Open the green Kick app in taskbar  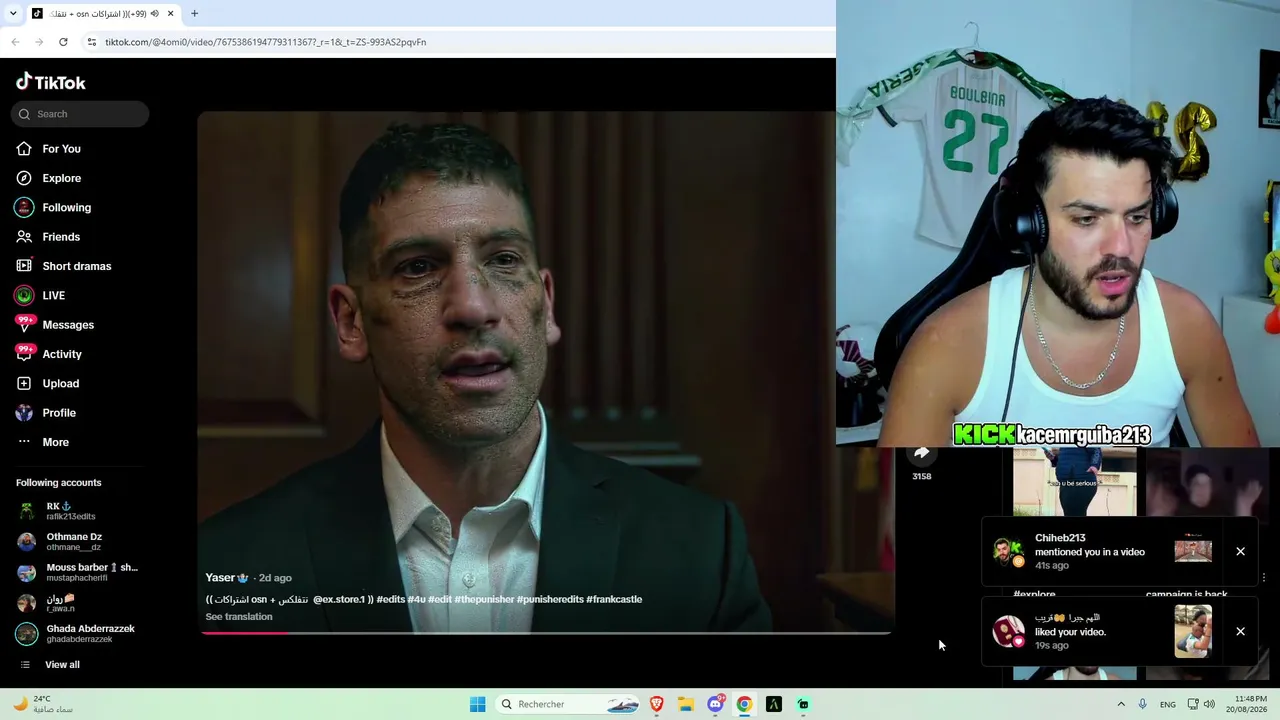803,704
